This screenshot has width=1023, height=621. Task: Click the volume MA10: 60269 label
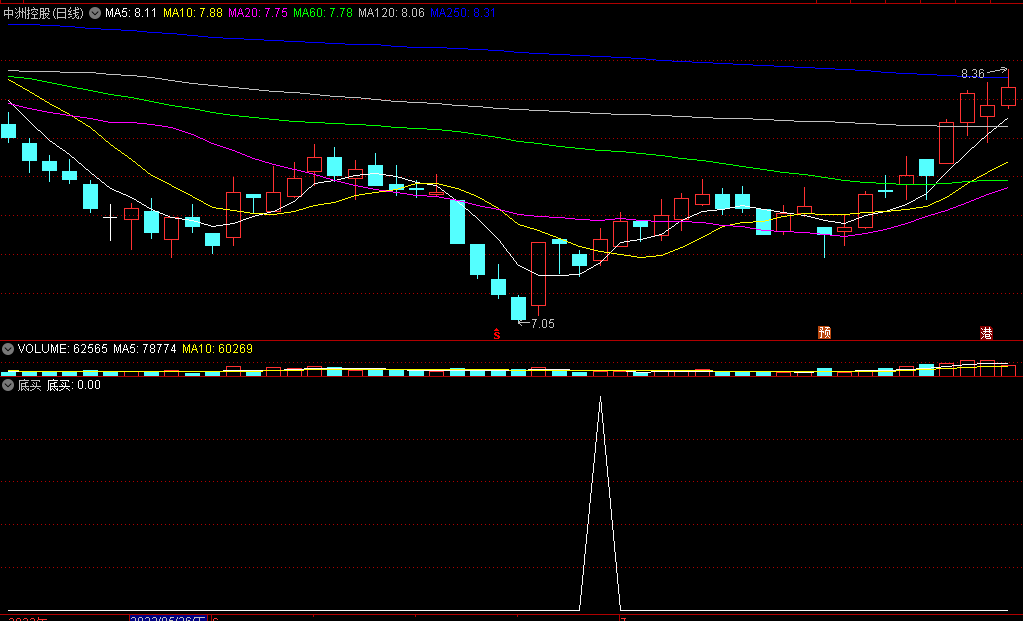click(217, 349)
